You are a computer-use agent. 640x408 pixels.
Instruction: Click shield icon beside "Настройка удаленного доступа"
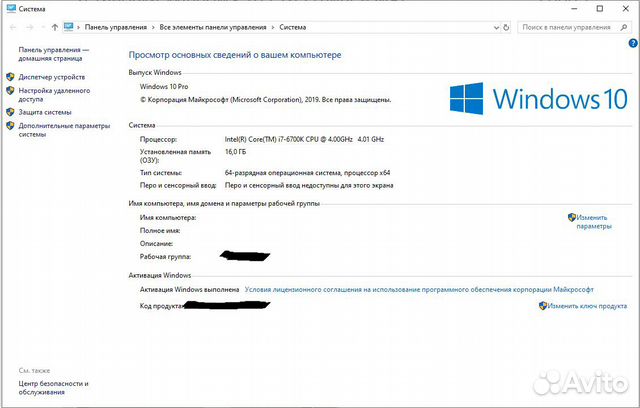(11, 91)
